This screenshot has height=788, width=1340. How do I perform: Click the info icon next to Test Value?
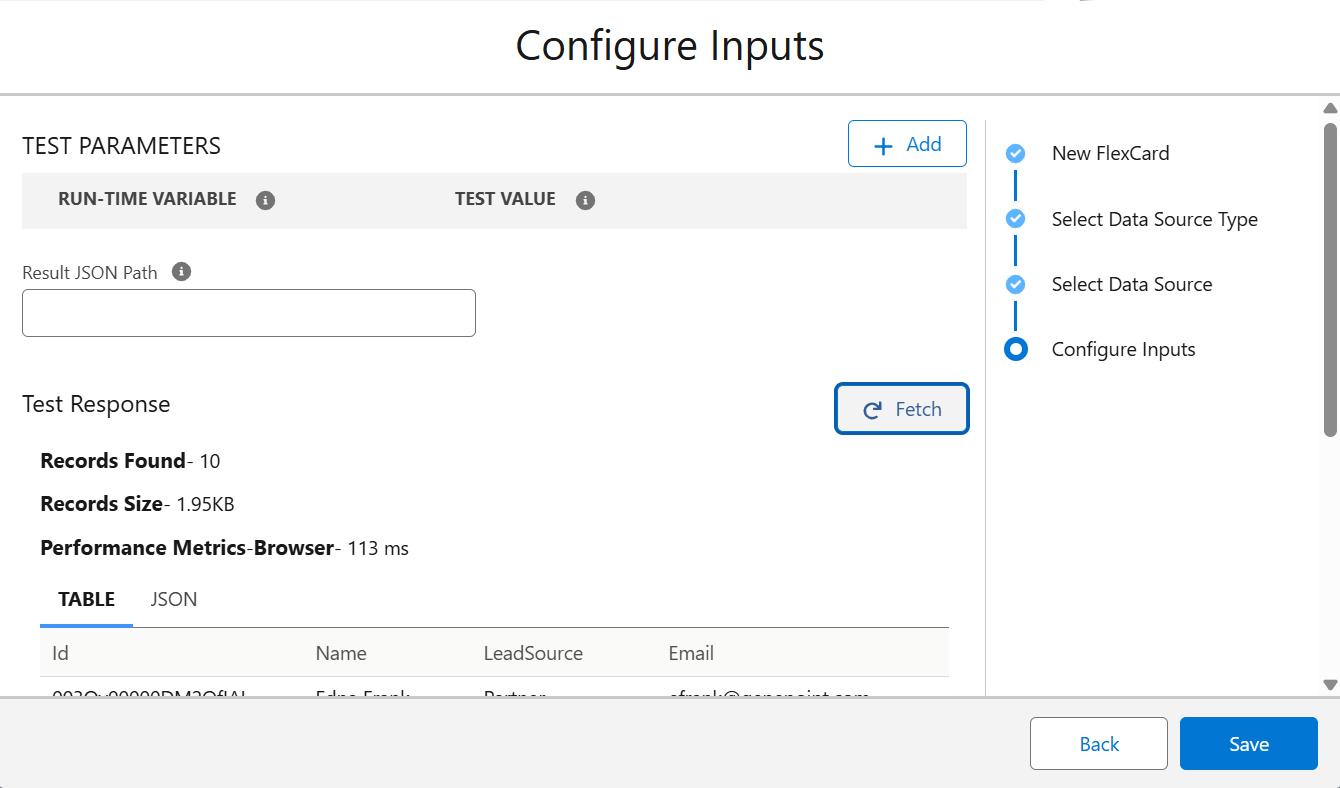point(586,200)
